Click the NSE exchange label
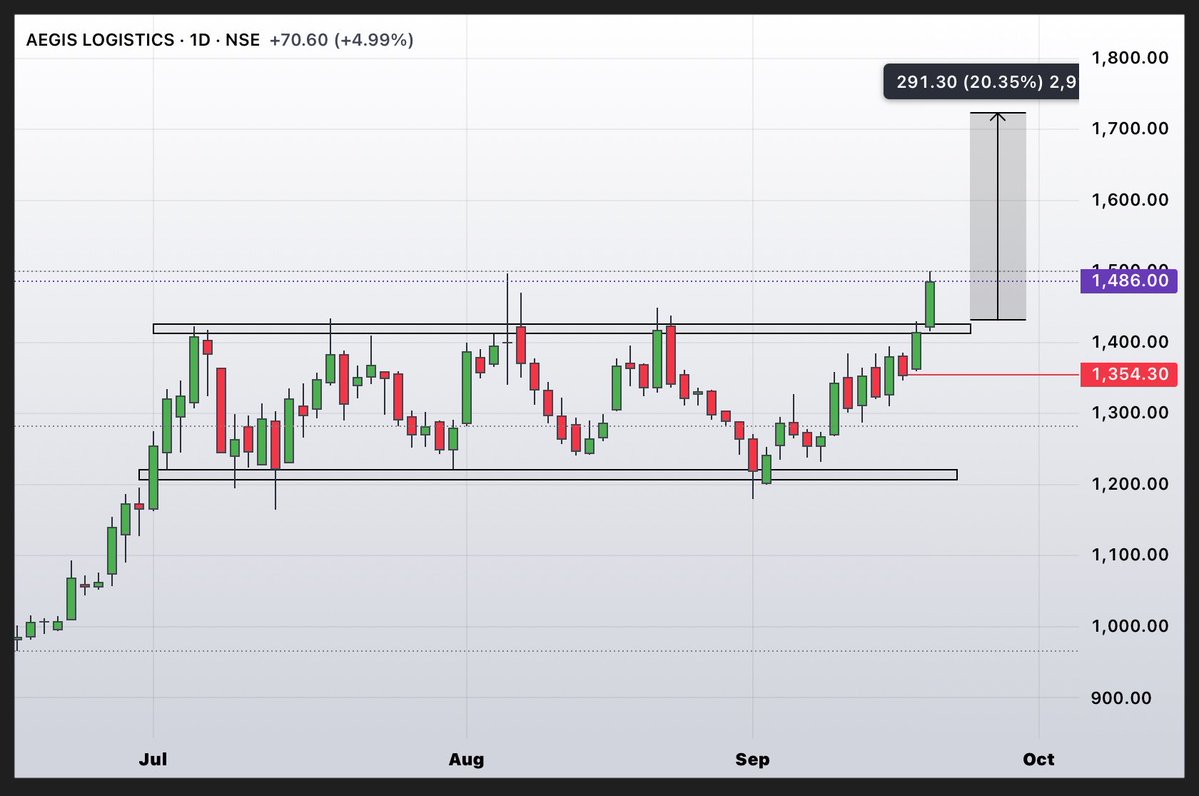The width and height of the screenshot is (1199, 796). pyautogui.click(x=242, y=40)
